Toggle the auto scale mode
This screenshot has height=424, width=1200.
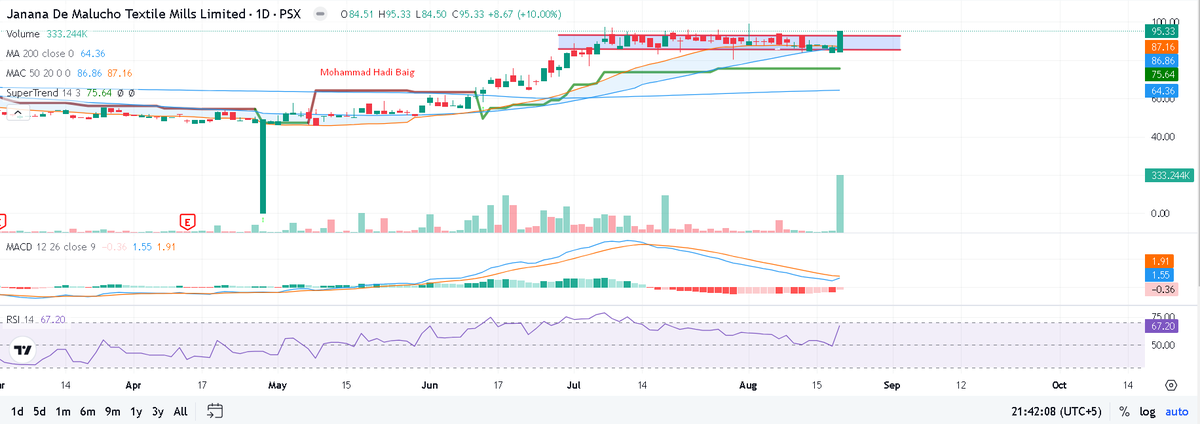pyautogui.click(x=1176, y=411)
